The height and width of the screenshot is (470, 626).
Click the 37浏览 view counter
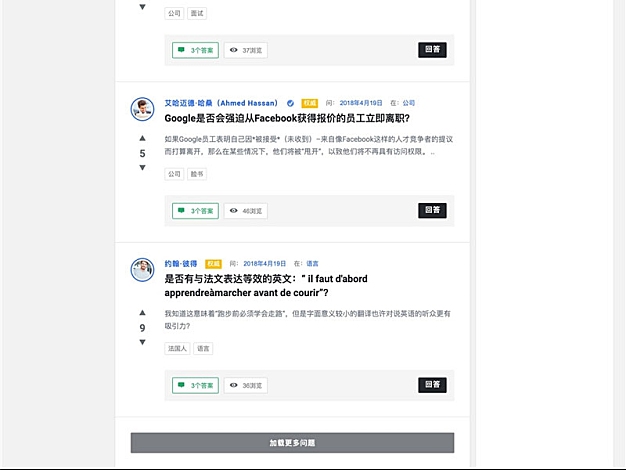click(246, 50)
